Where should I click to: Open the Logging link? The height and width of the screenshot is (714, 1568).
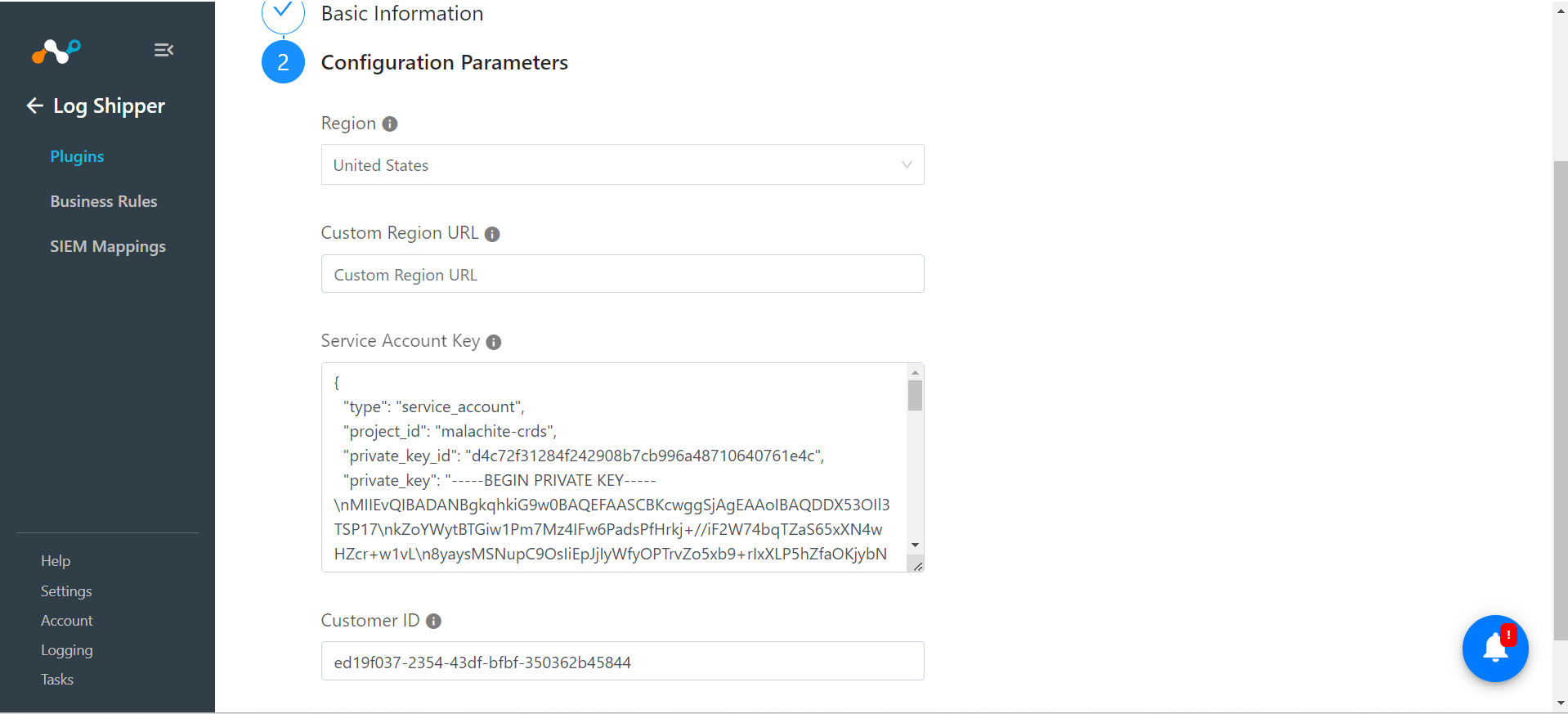pos(67,650)
